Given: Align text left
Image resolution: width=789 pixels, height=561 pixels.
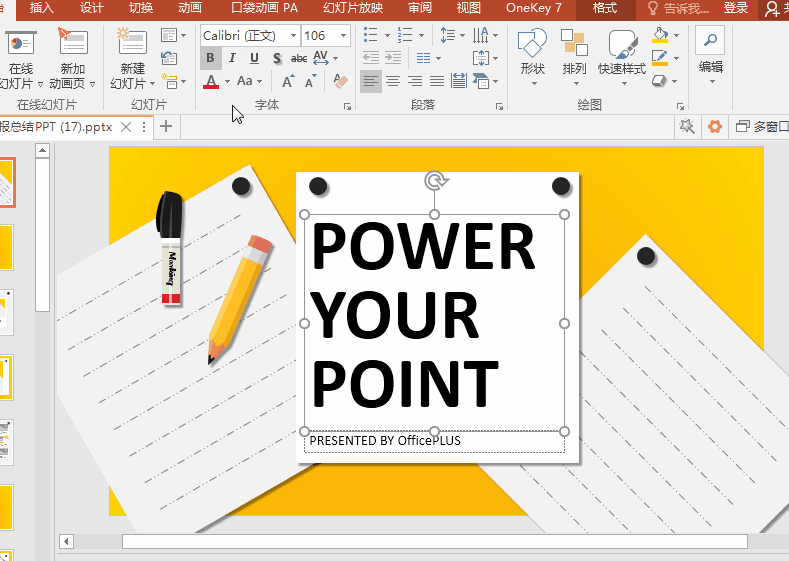Looking at the screenshot, I should pyautogui.click(x=371, y=81).
